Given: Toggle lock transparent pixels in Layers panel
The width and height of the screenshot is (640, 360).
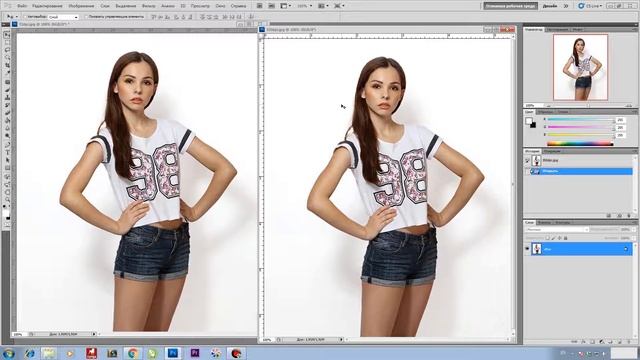Looking at the screenshot, I should point(548,238).
